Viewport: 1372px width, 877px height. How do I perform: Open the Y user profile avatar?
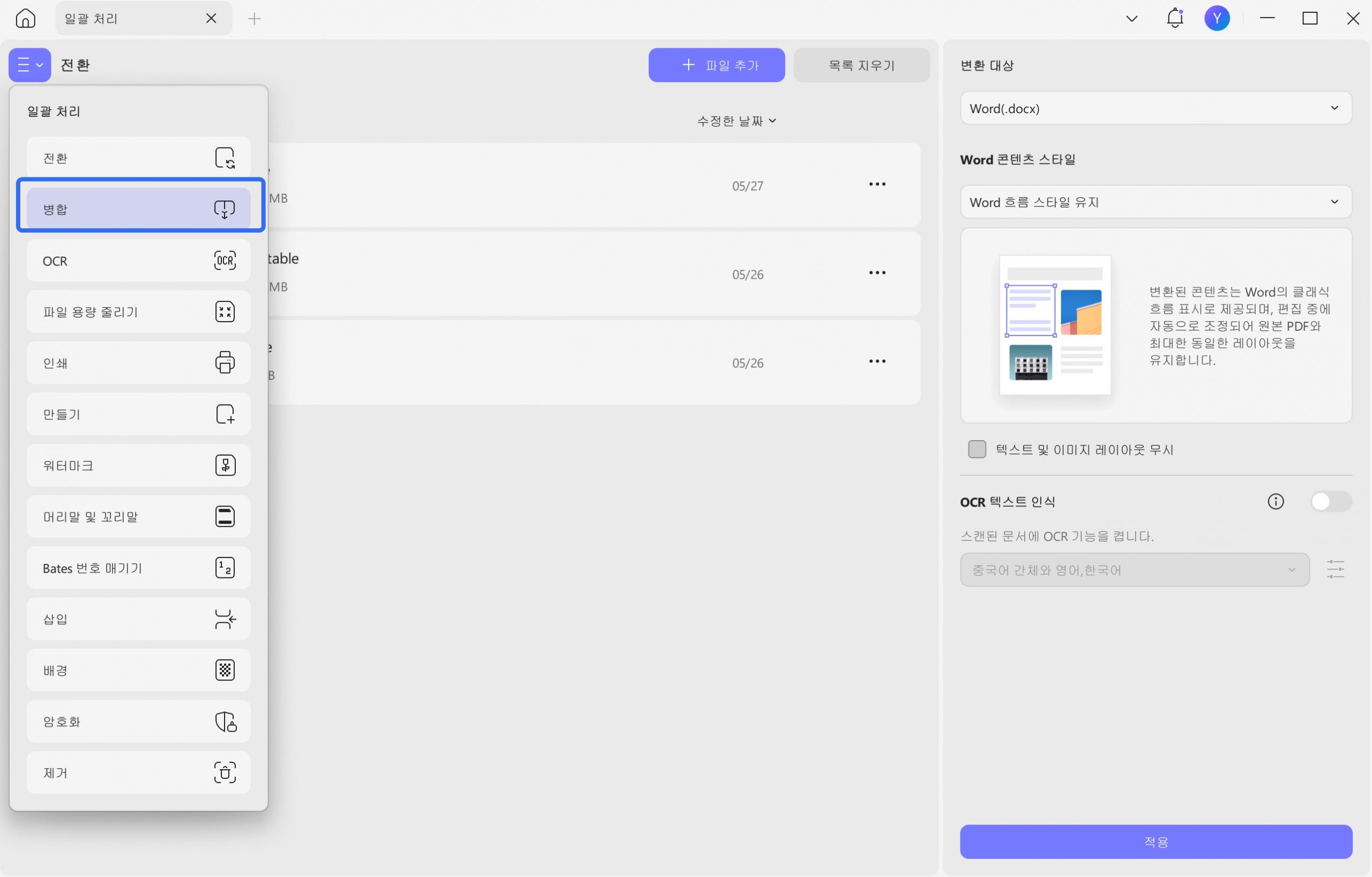pyautogui.click(x=1217, y=18)
